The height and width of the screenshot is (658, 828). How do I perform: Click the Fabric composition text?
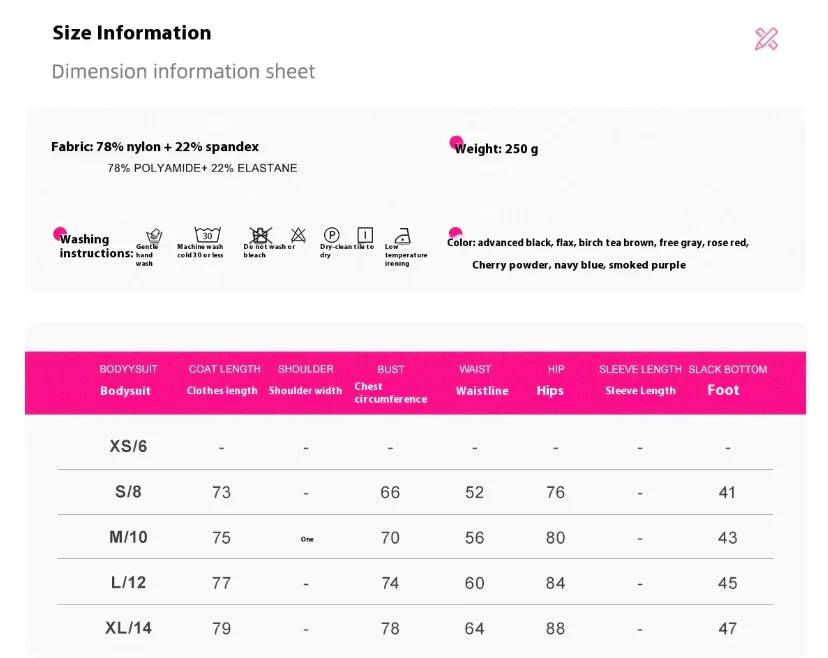155,147
